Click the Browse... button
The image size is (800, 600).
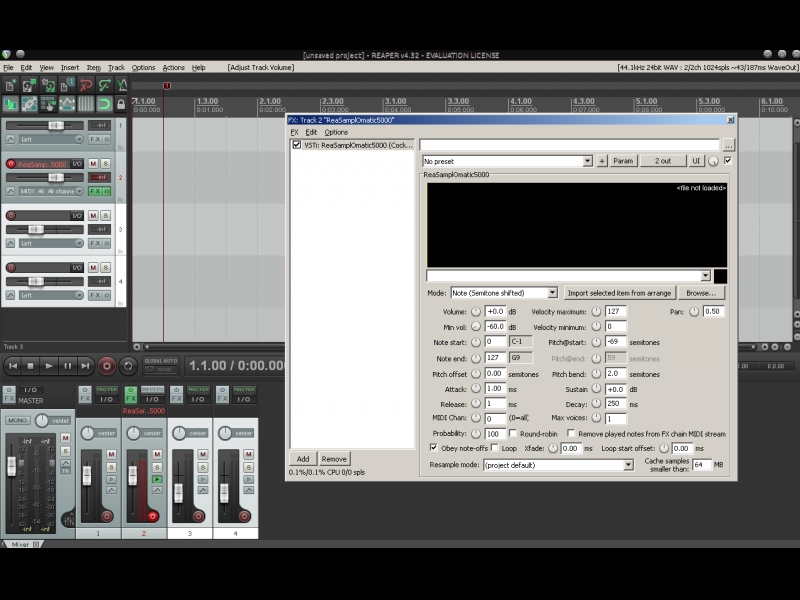tap(700, 293)
